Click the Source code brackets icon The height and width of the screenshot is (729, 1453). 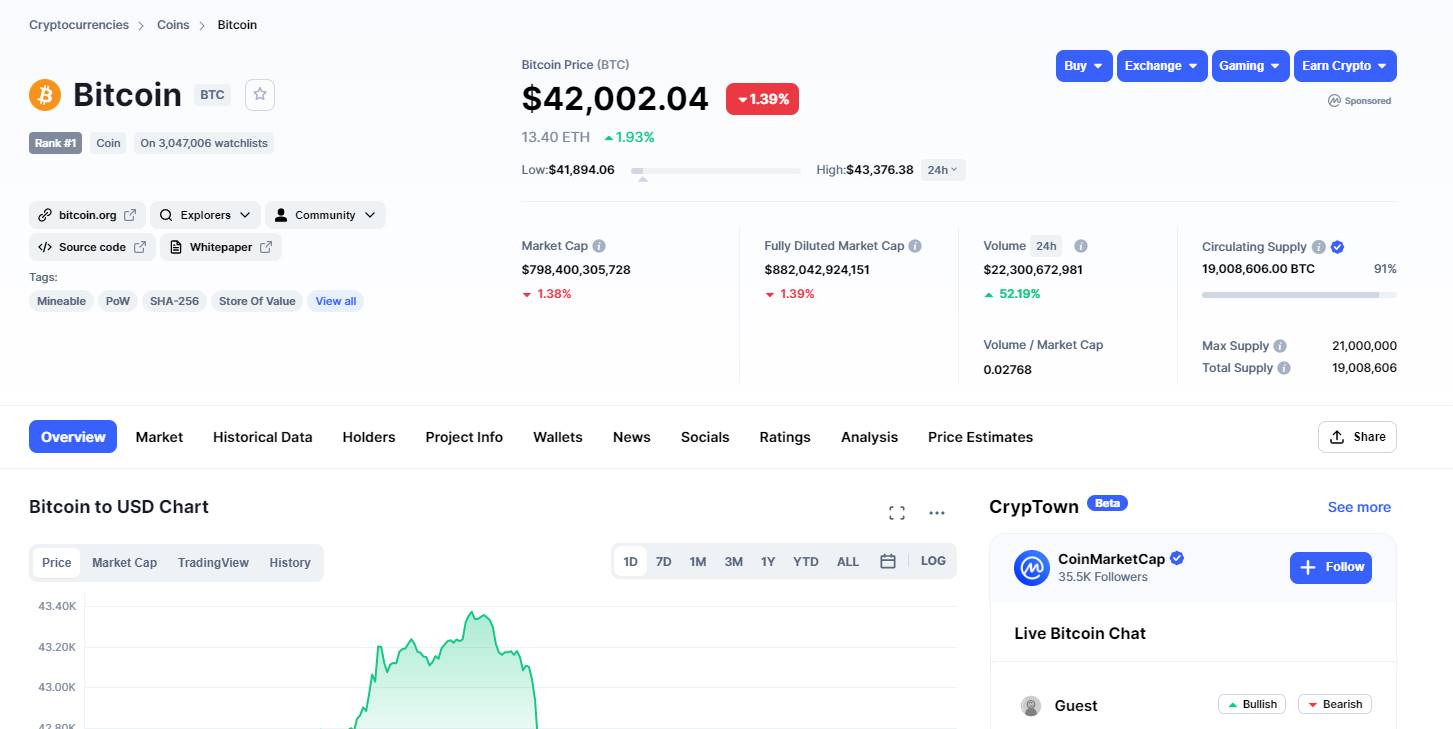click(45, 247)
